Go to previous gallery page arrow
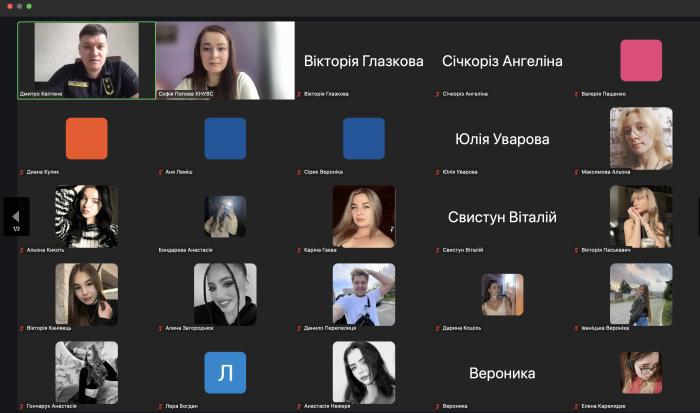 click(16, 217)
